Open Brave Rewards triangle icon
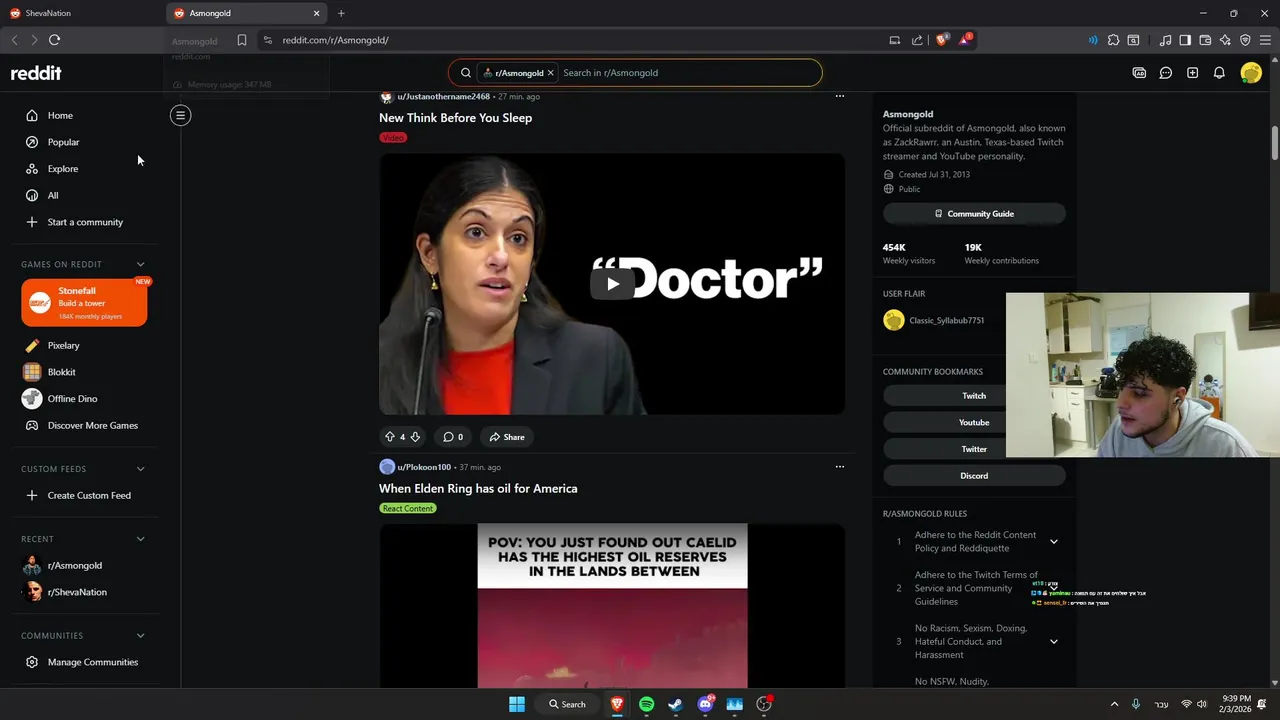This screenshot has width=1280, height=720. tap(964, 40)
